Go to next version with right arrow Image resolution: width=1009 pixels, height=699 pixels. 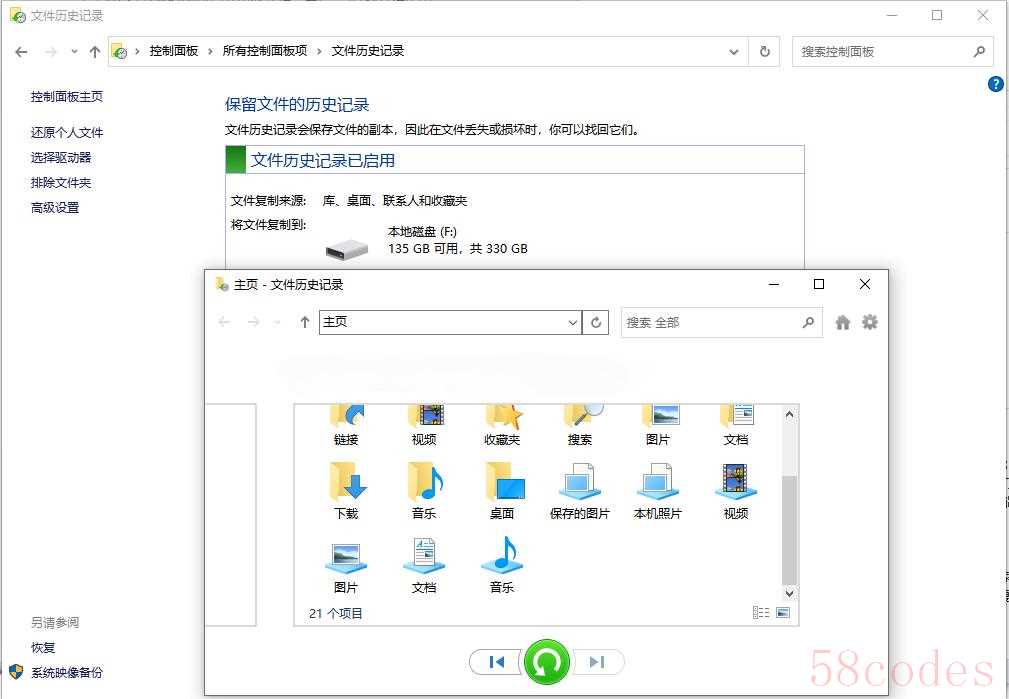(x=598, y=662)
